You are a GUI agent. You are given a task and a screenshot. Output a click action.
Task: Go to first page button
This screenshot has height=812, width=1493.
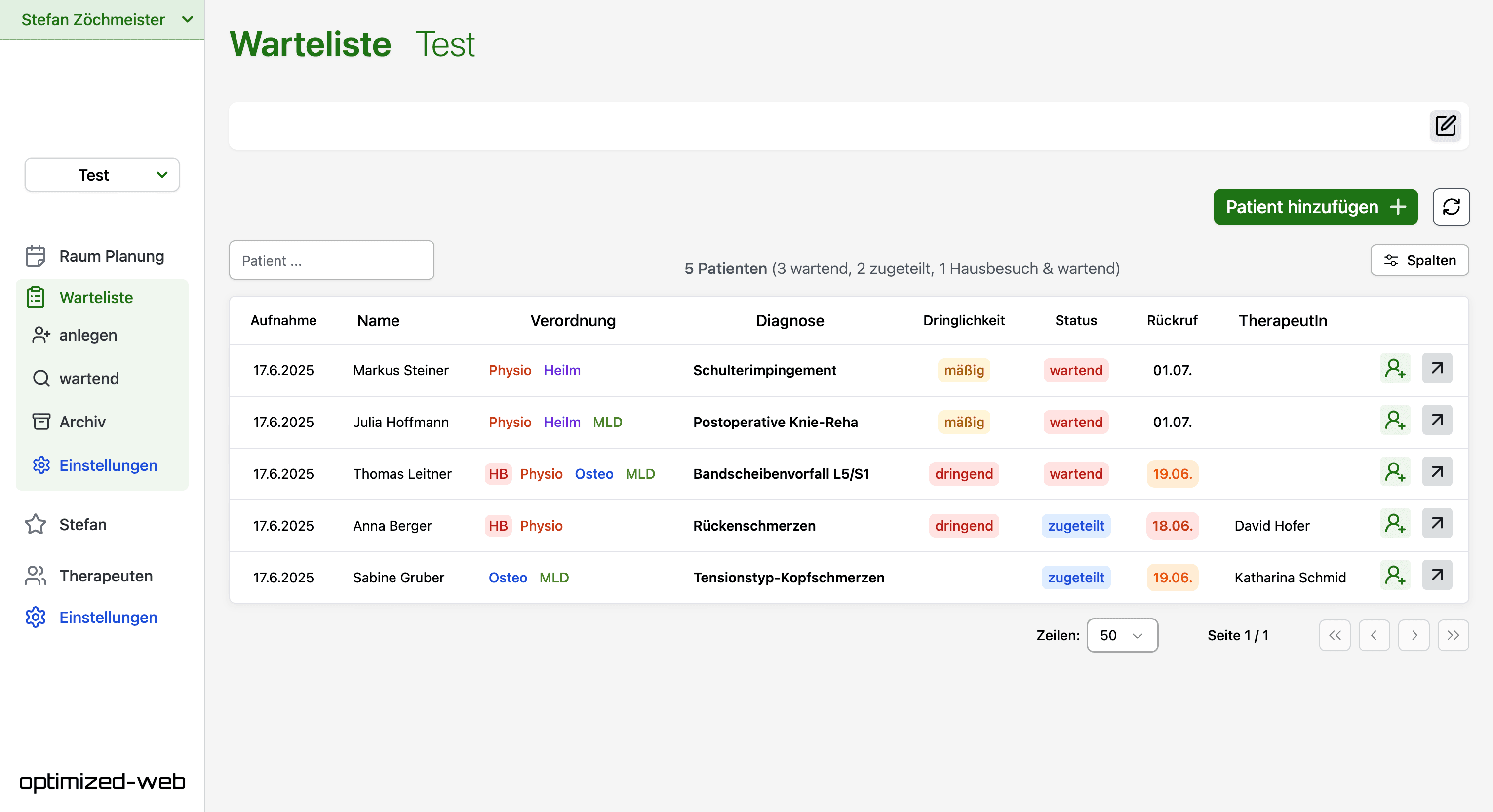pyautogui.click(x=1334, y=635)
